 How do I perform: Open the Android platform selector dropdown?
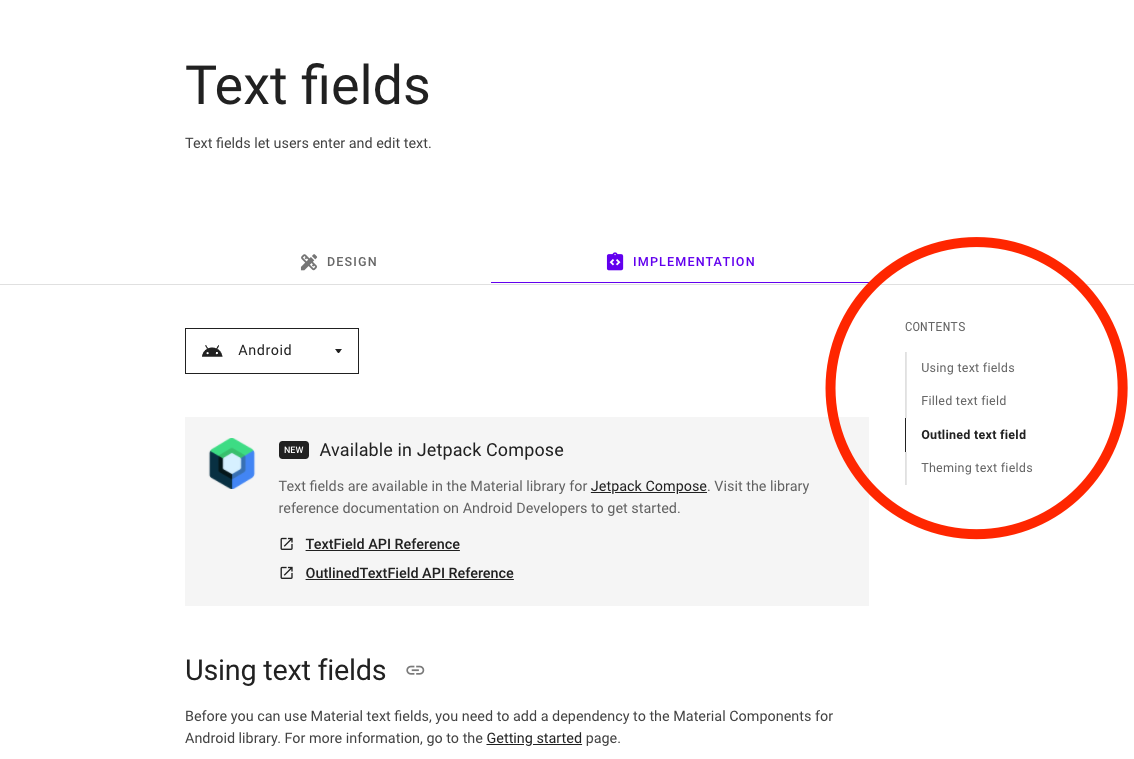[x=271, y=350]
